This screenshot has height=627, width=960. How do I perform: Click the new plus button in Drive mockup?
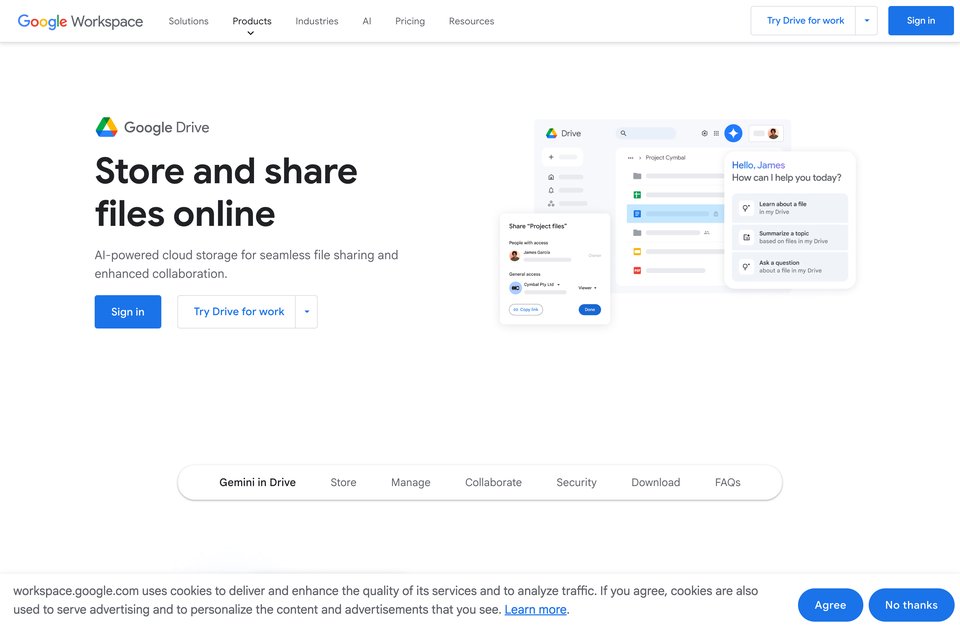pyautogui.click(x=562, y=157)
